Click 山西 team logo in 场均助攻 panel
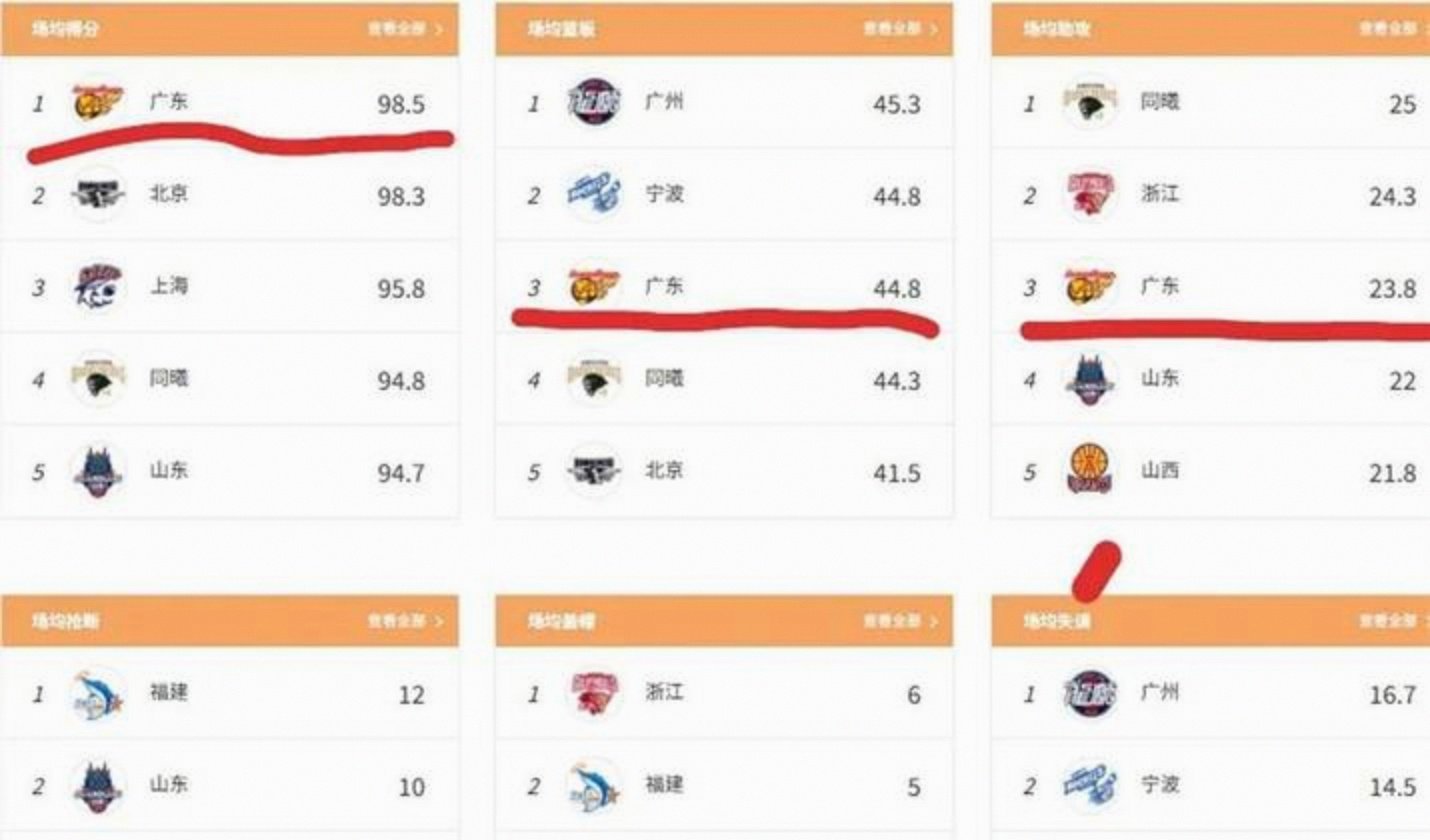This screenshot has width=1430, height=840. coord(1090,471)
